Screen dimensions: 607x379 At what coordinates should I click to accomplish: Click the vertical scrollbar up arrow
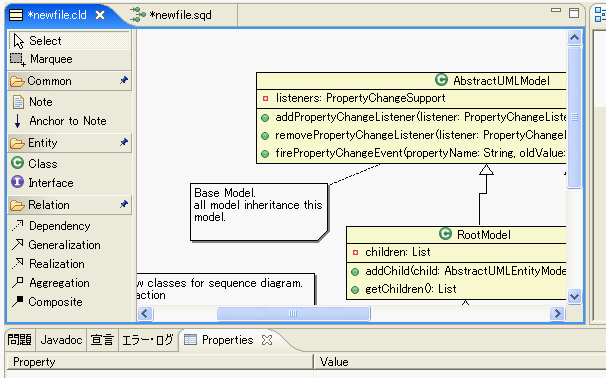coord(574,38)
